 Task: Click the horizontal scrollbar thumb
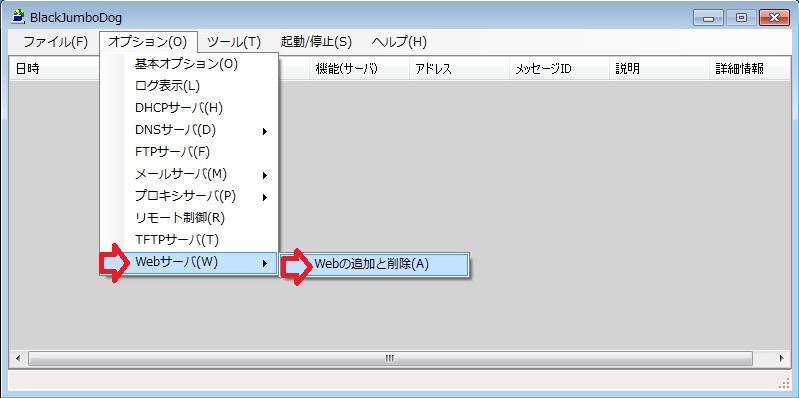click(390, 358)
